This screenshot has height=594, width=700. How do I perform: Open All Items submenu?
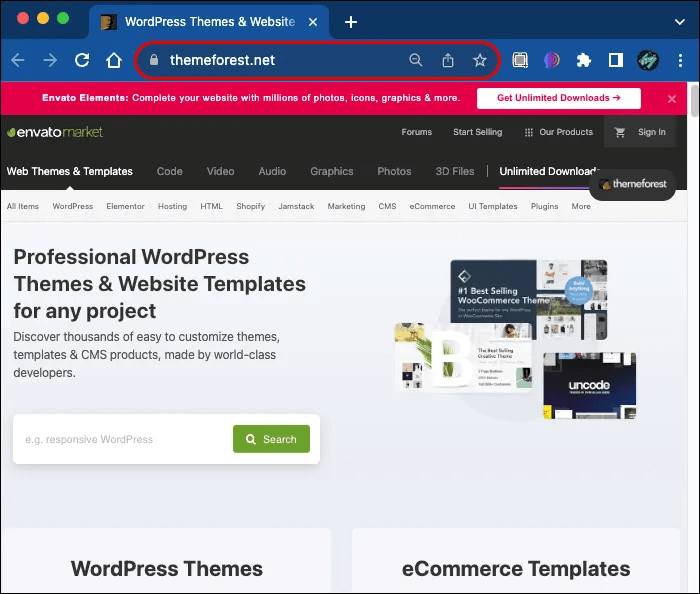coord(23,206)
